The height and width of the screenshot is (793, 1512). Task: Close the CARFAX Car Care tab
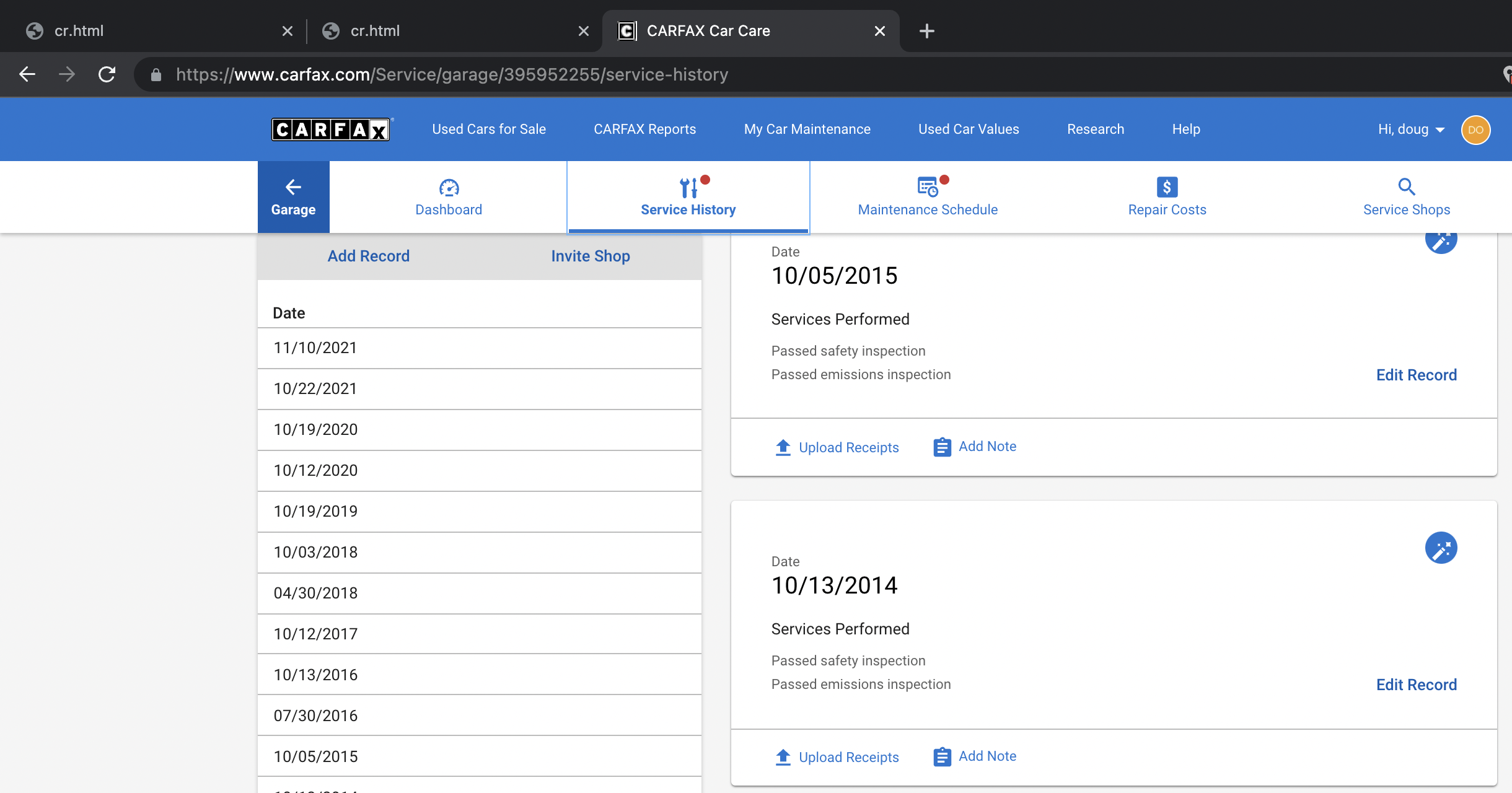(879, 31)
